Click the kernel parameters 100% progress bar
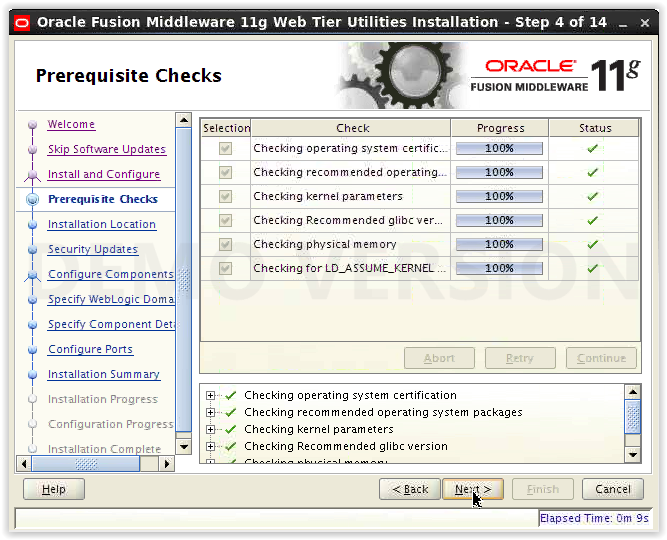Viewport: 667px width, 540px height. [x=499, y=196]
